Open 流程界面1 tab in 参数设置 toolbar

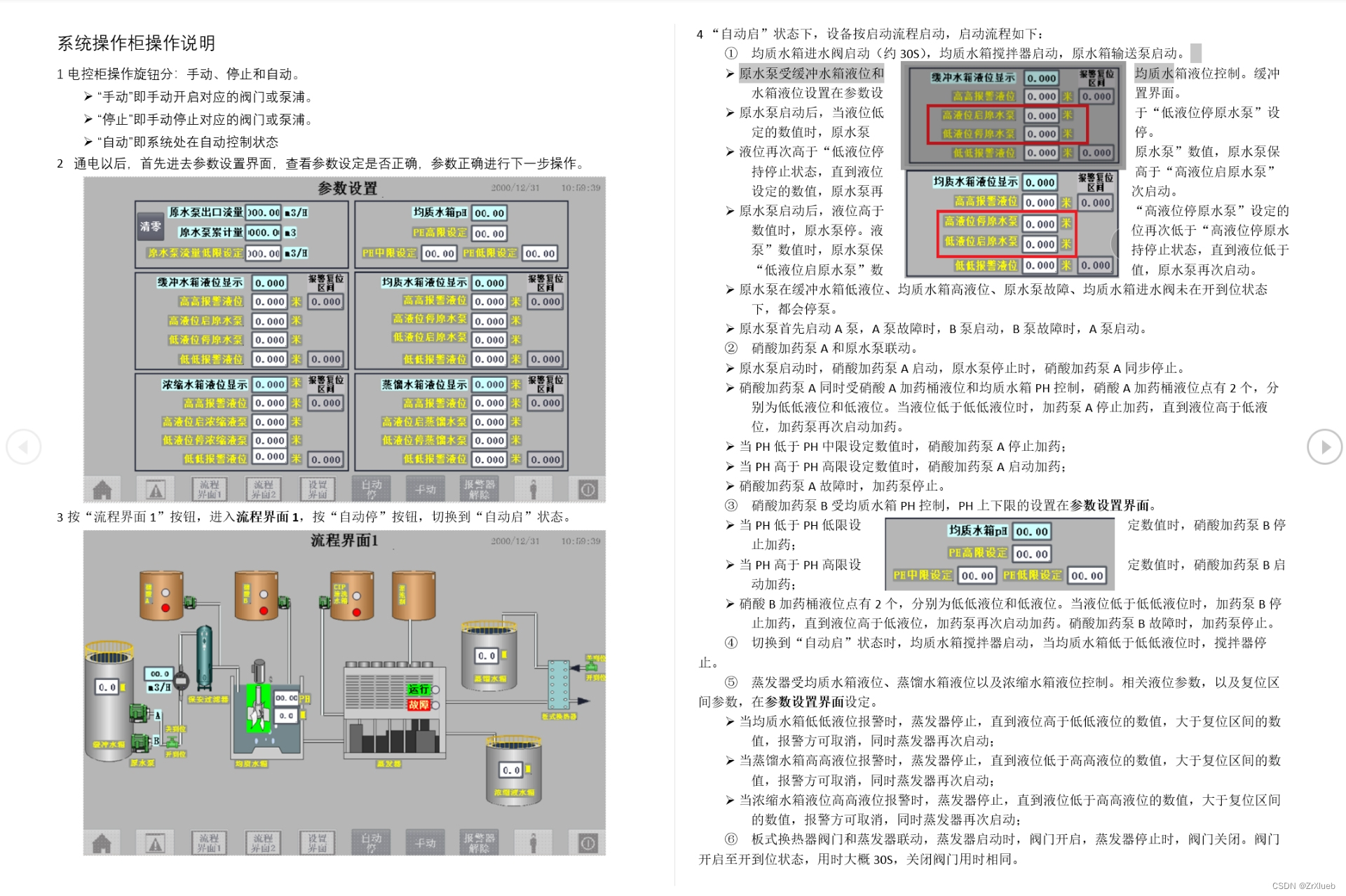tap(209, 489)
